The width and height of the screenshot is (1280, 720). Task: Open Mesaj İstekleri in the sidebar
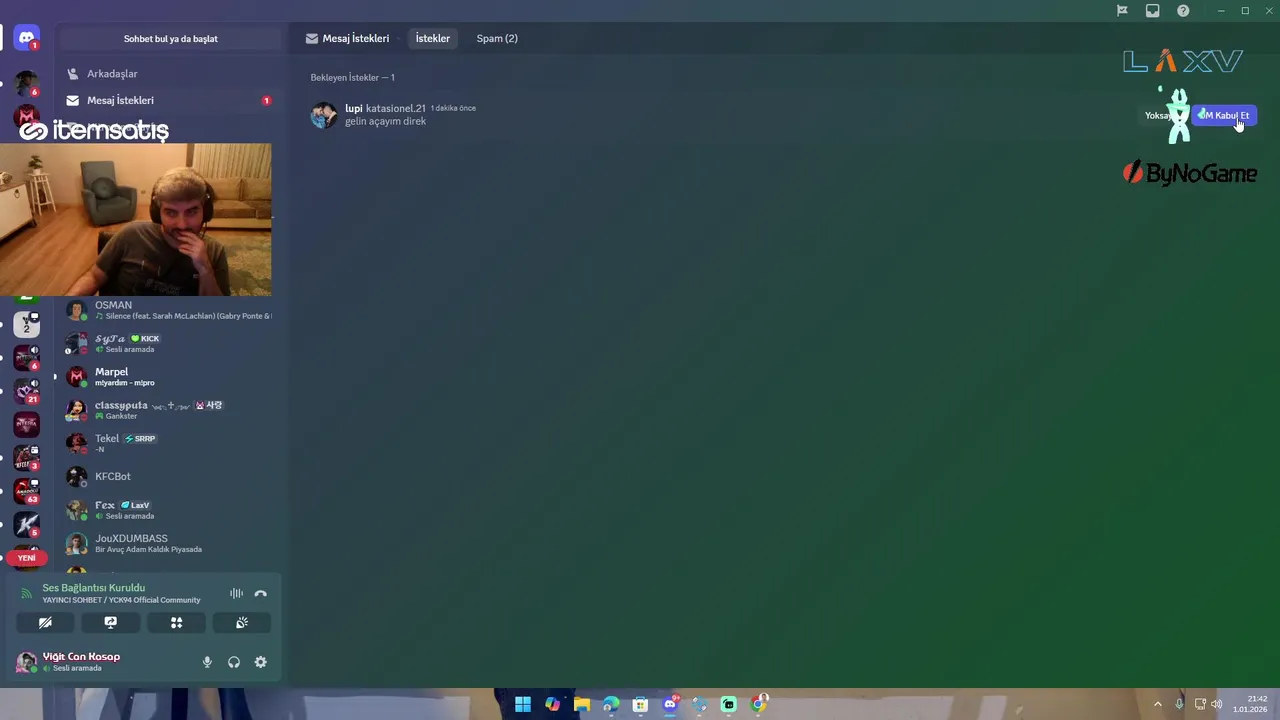[168, 100]
